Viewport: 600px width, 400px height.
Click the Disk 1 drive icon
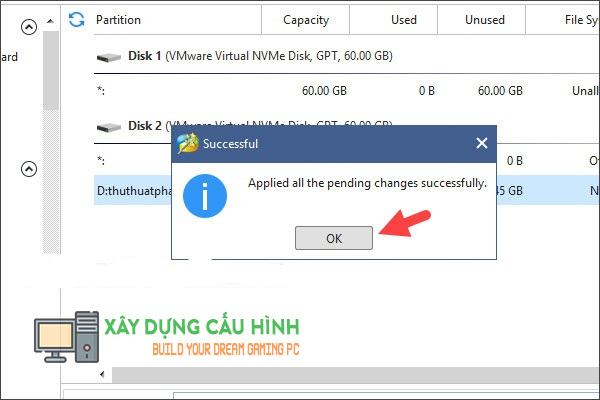(109, 57)
